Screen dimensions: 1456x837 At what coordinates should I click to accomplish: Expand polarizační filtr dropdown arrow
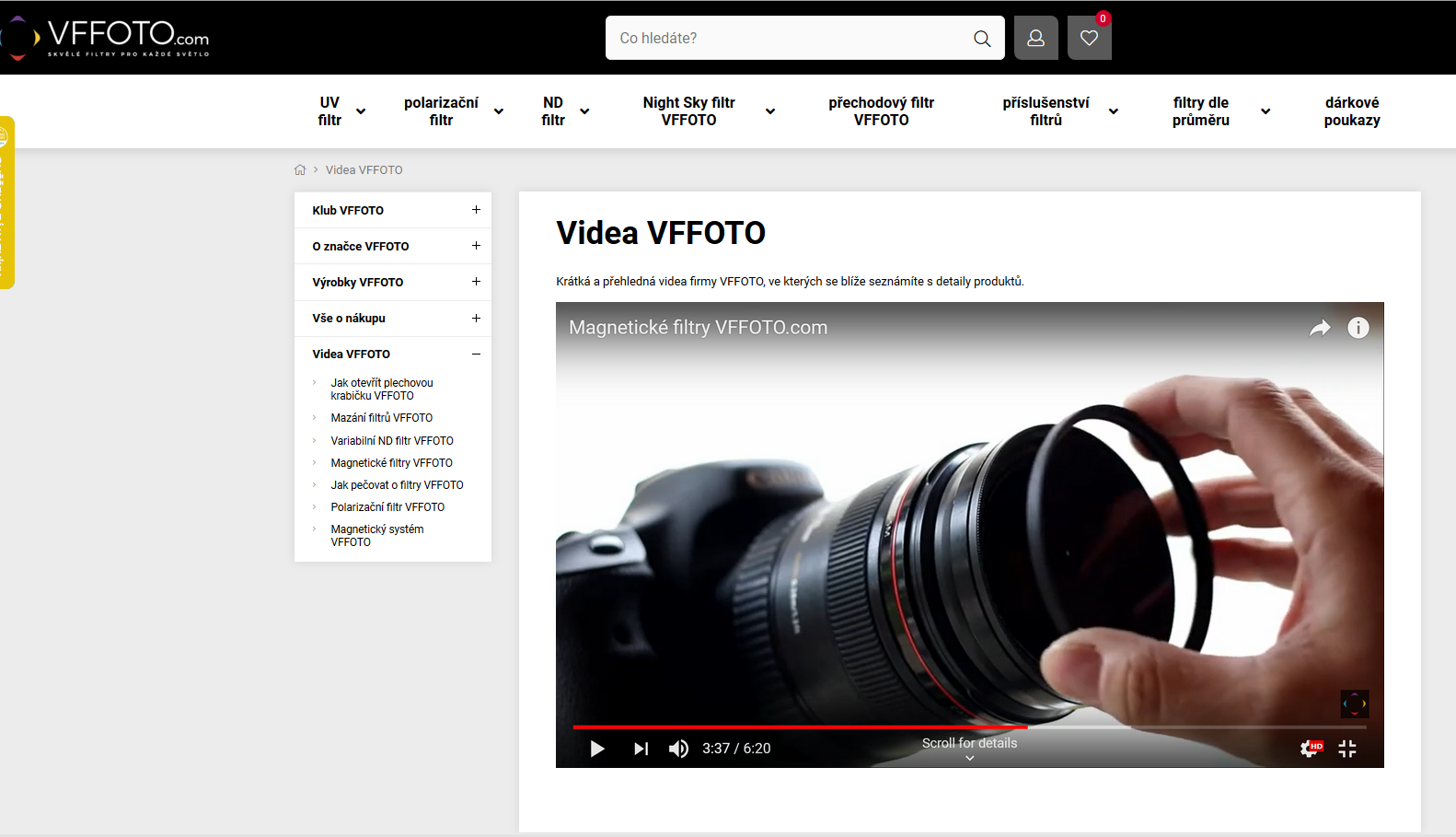pos(499,111)
